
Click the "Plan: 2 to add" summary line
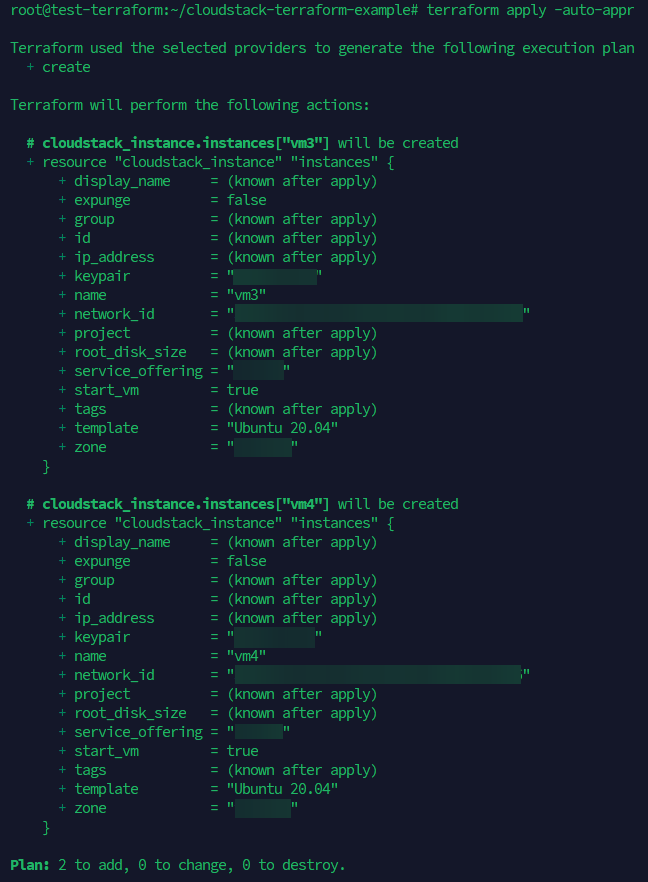(178, 865)
